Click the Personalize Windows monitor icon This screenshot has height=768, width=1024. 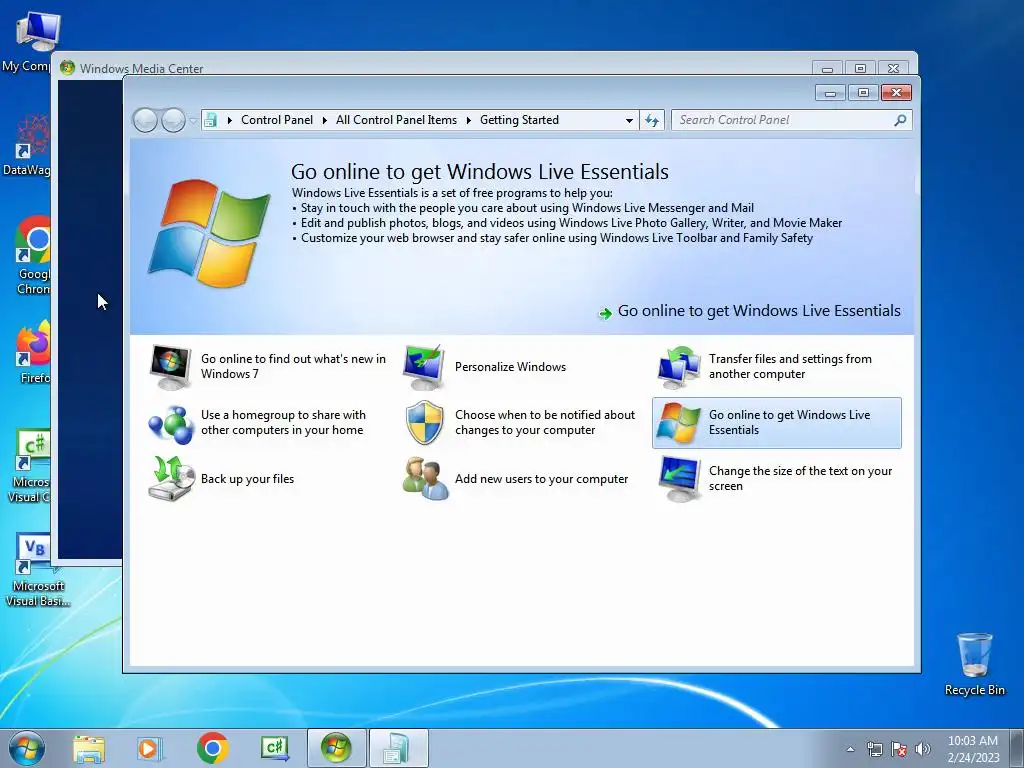pyautogui.click(x=424, y=367)
